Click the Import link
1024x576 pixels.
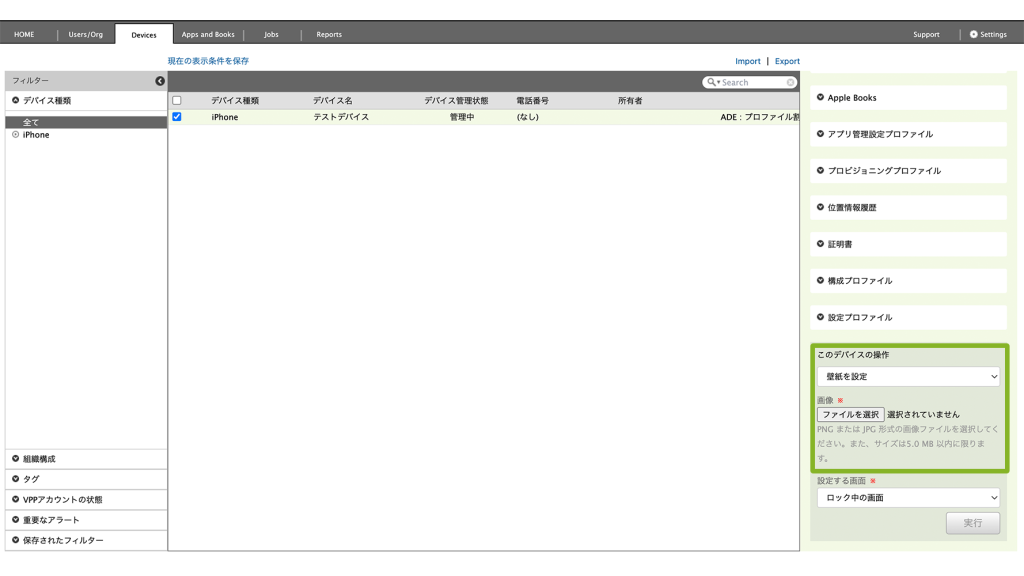[x=747, y=61]
